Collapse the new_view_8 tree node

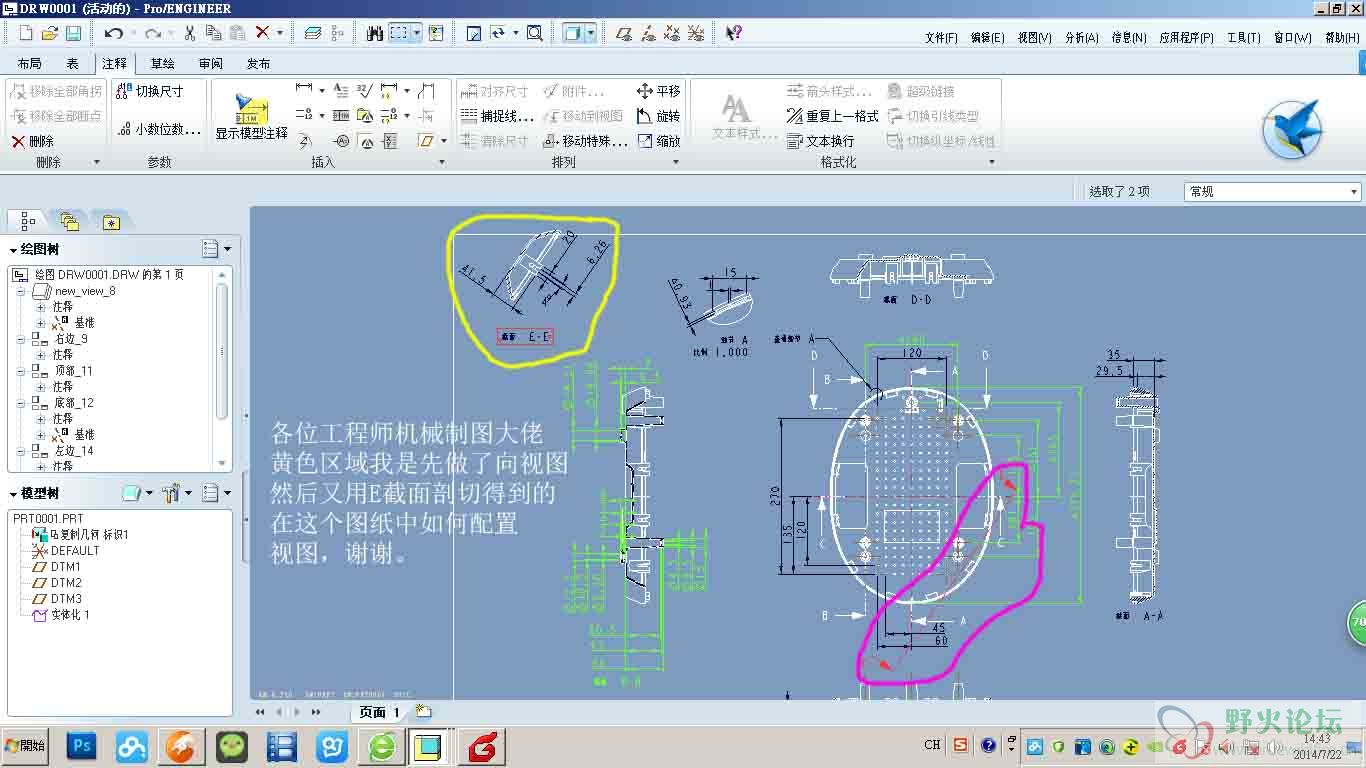(21, 291)
